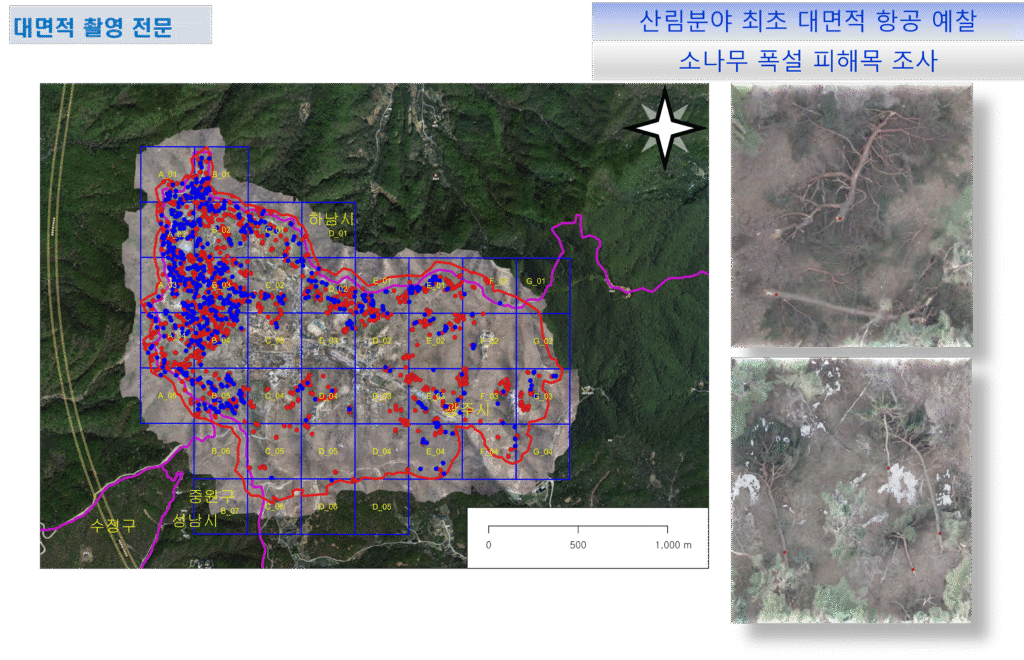Select grid cell G_02
This screenshot has width=1024, height=660.
click(x=543, y=341)
